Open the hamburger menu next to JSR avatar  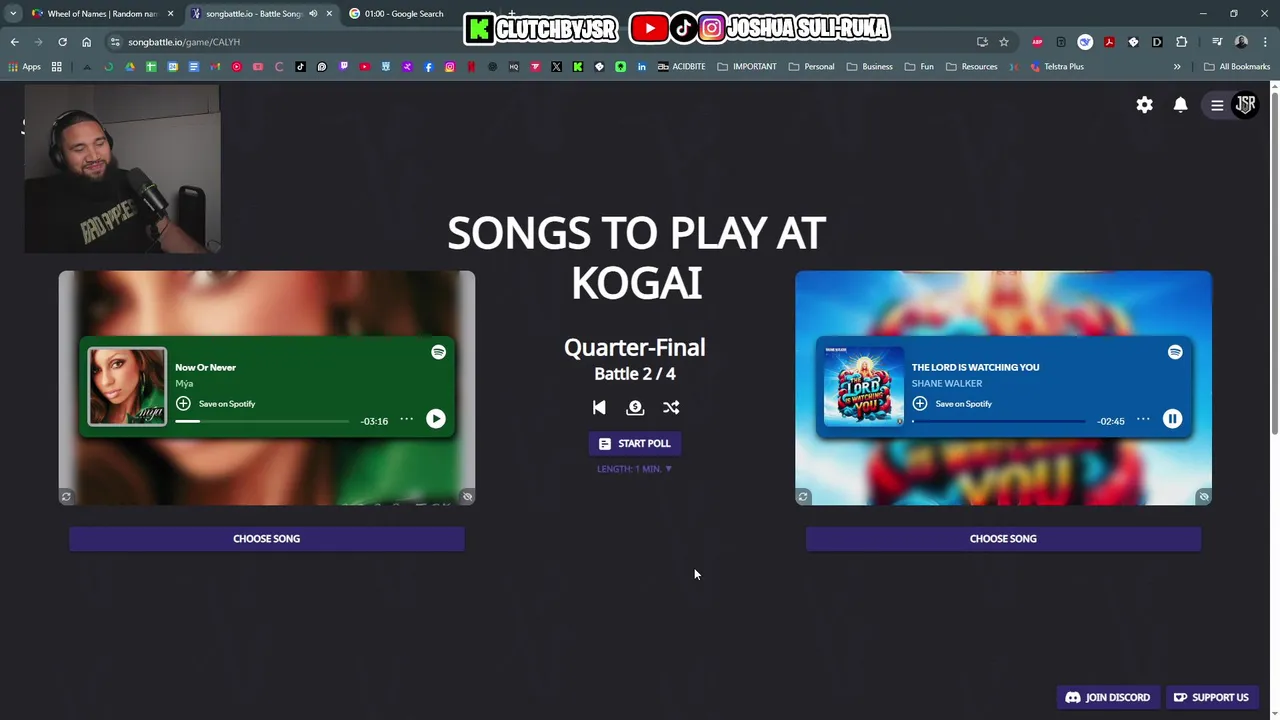point(1217,105)
